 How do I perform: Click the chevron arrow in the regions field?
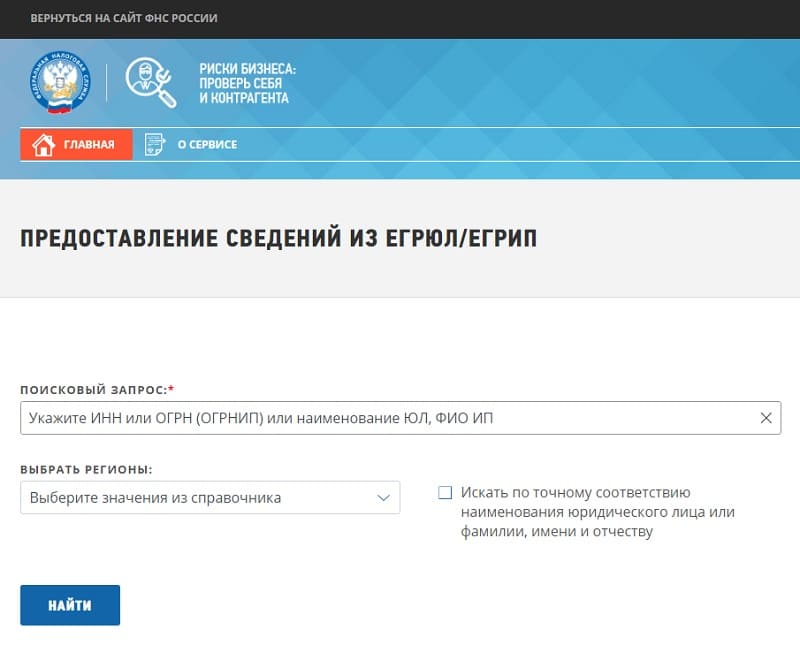(383, 498)
